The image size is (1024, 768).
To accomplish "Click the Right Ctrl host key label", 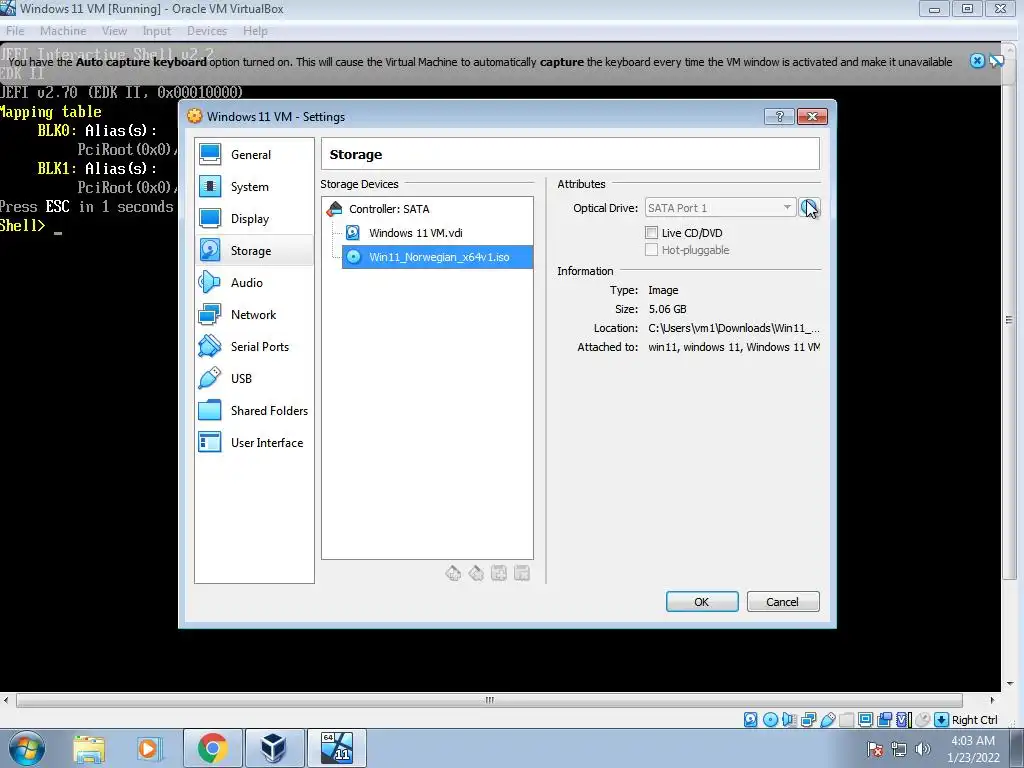I will click(974, 720).
